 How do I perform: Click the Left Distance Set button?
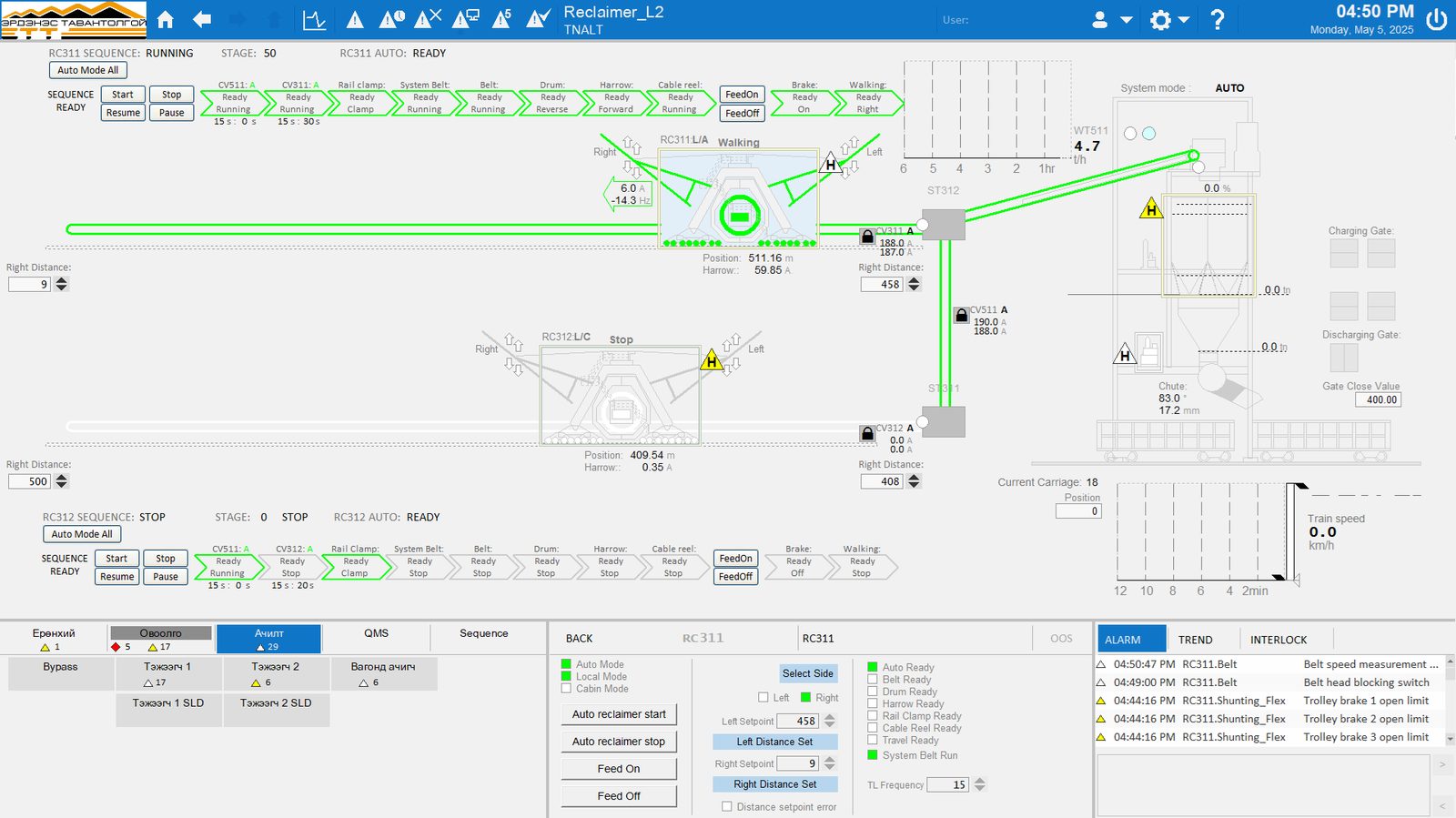click(x=774, y=742)
